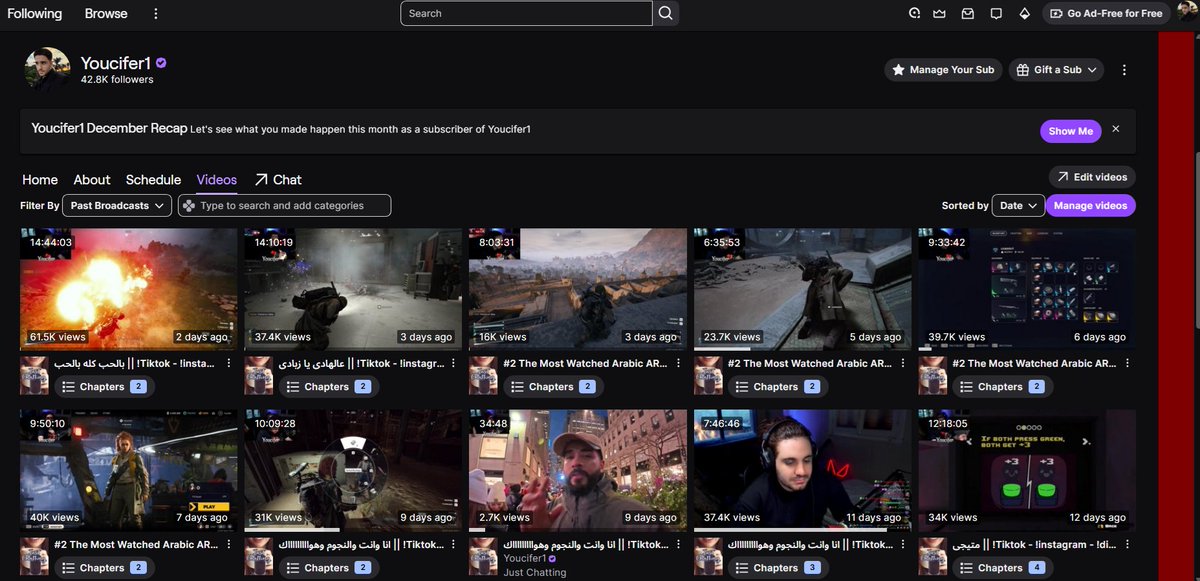This screenshot has width=1200, height=581.
Task: Expand Chapters for the 14:10:19 broadcast
Action: 328,387
